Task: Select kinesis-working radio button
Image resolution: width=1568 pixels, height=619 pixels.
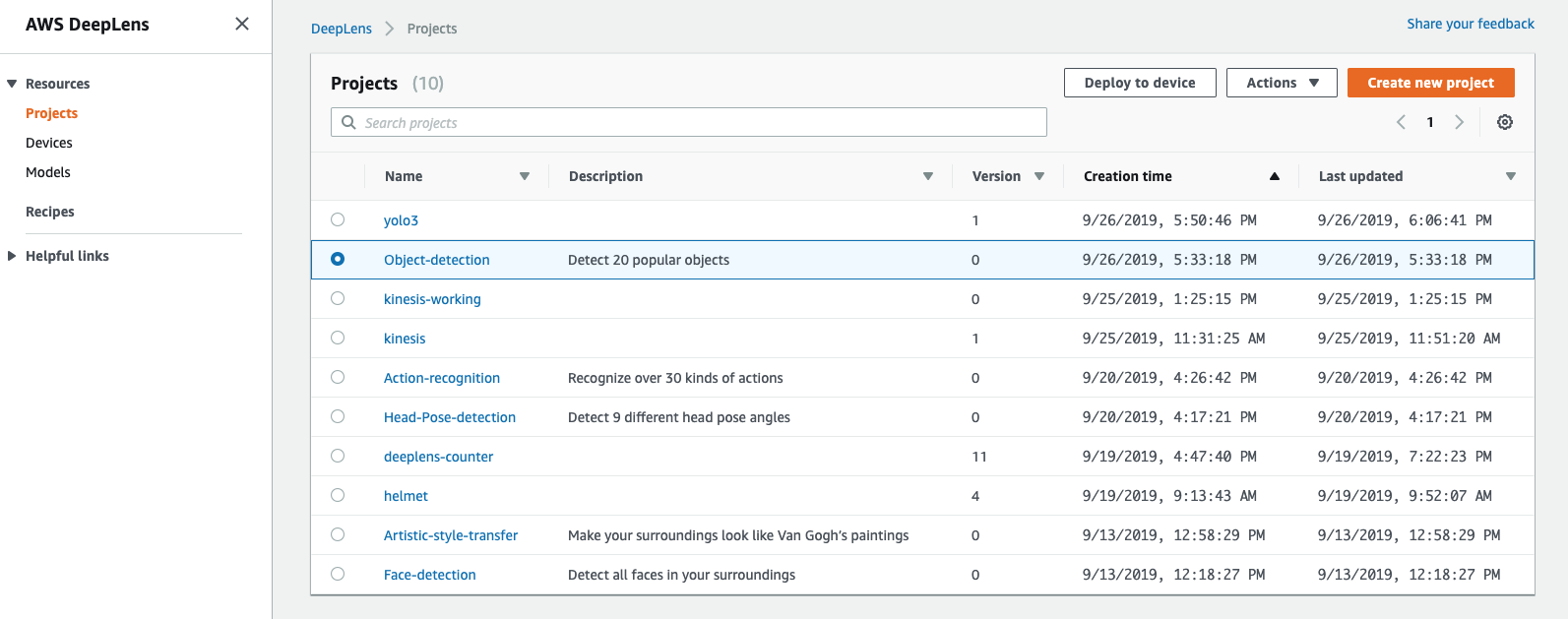Action: click(x=338, y=298)
